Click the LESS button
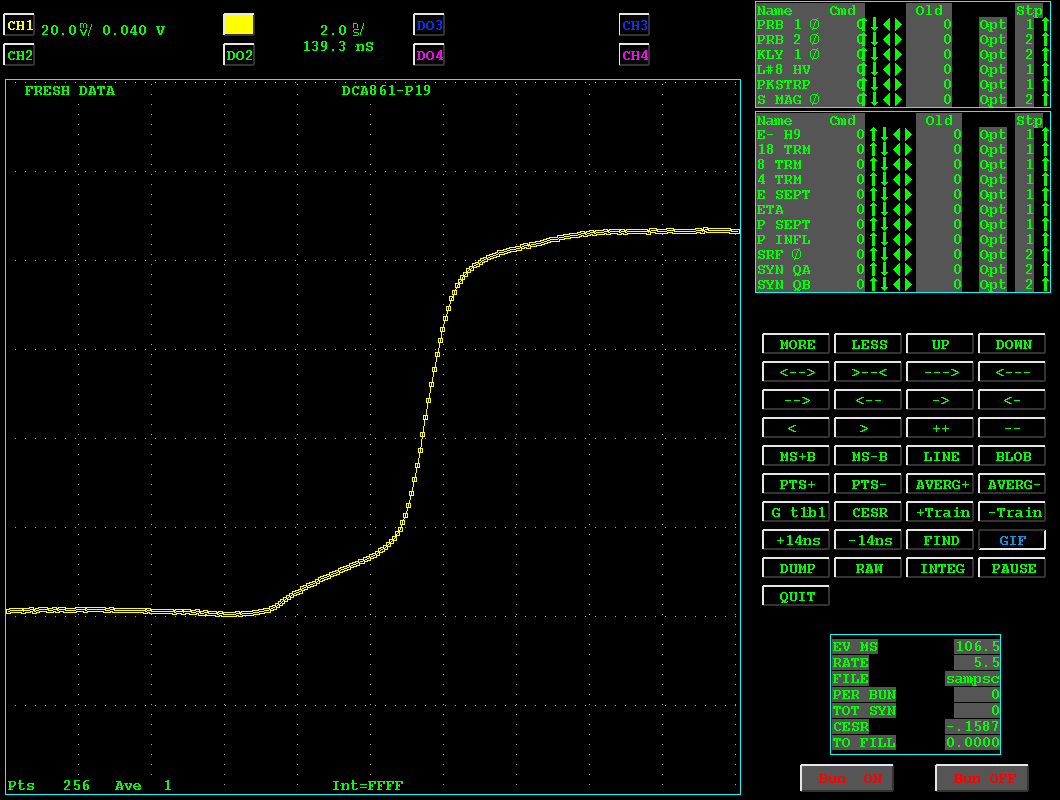Image resolution: width=1060 pixels, height=800 pixels. (868, 344)
